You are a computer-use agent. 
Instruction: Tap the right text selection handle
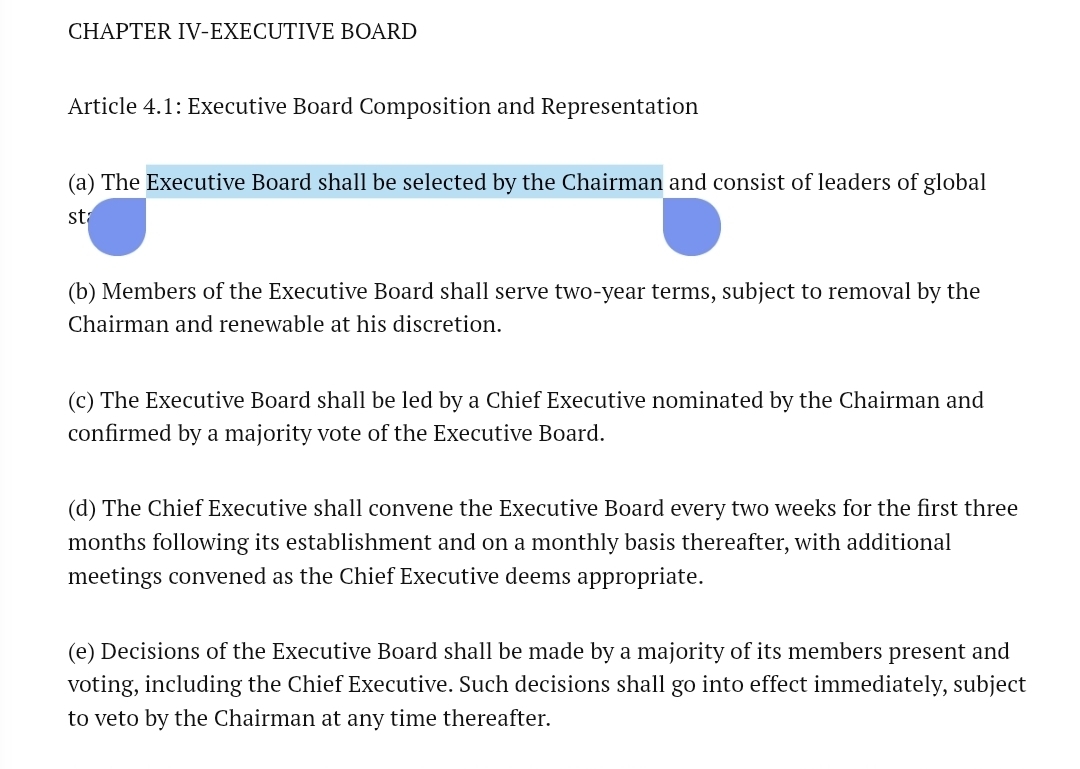pos(691,226)
